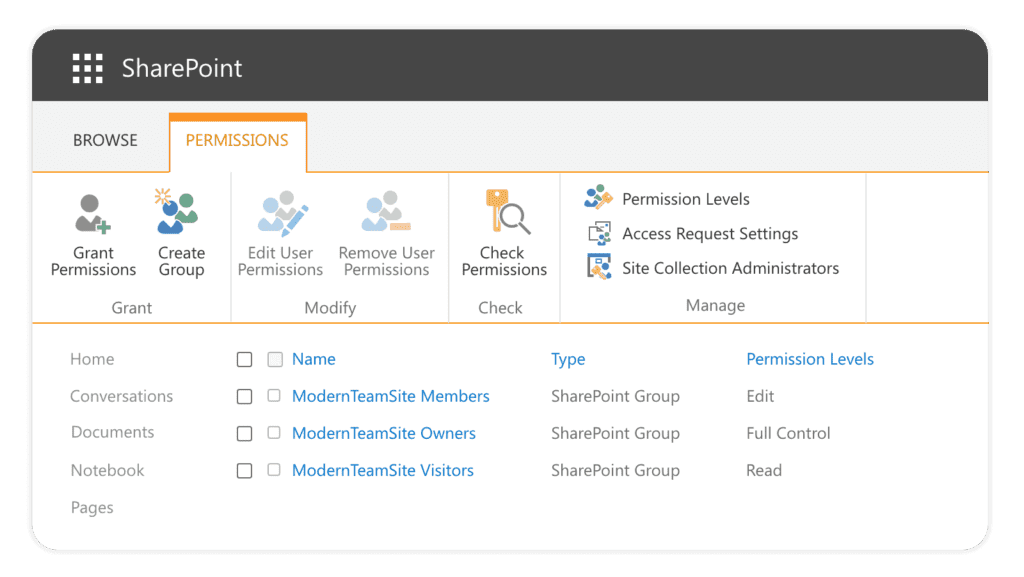Click the SharePoint title text
Image resolution: width=1024 pixels, height=577 pixels.
coord(182,69)
